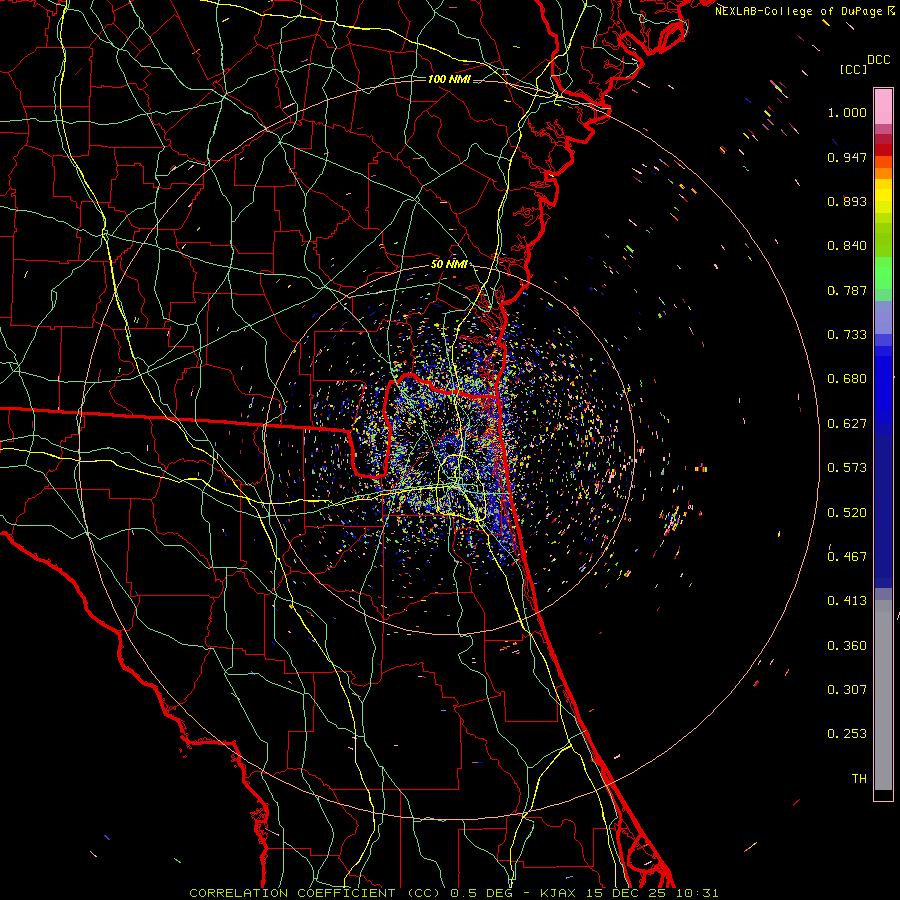Image resolution: width=900 pixels, height=900 pixels.
Task: Click the 50 NMI range ring label
Action: (x=449, y=265)
